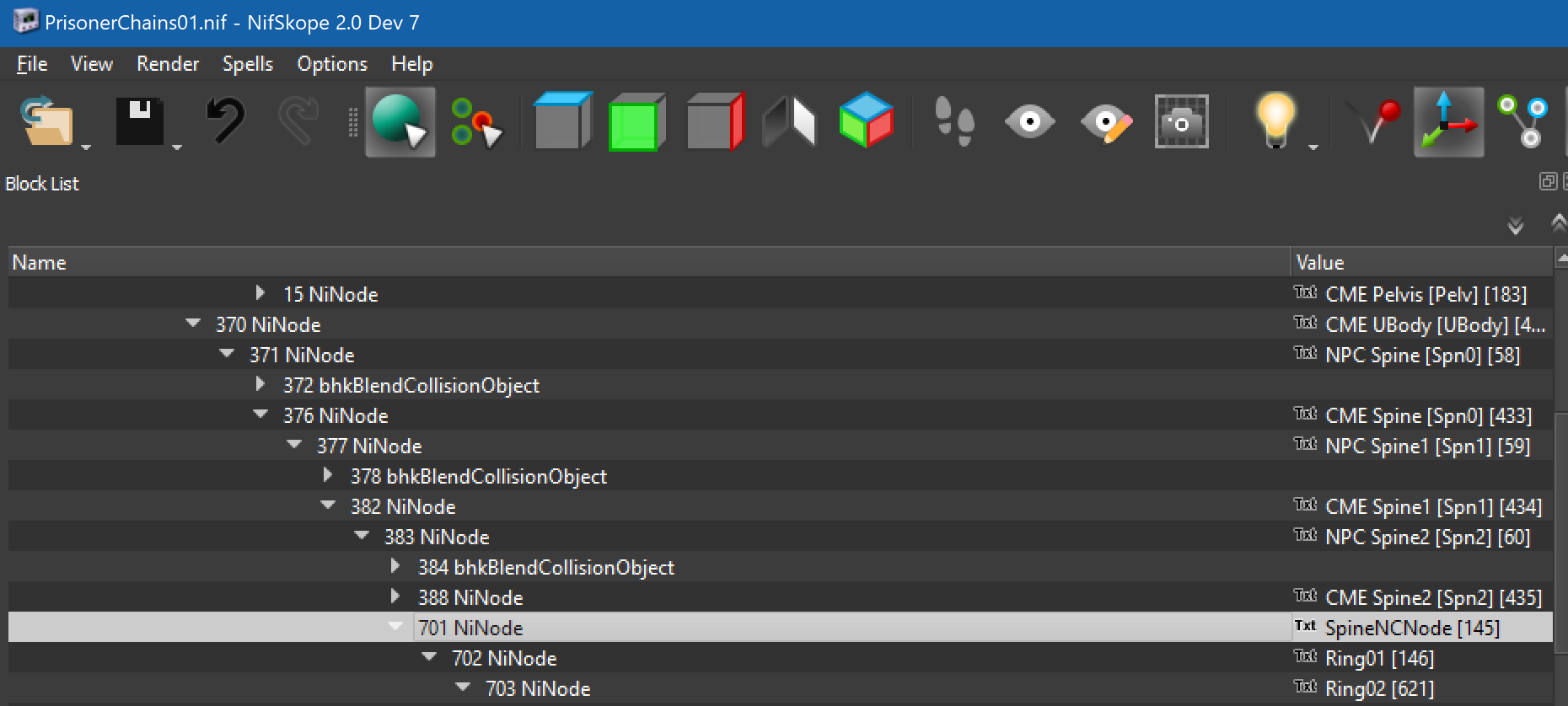Click the Txt icon beside CME Spine [Spn0]
1568x706 pixels.
click(1305, 414)
